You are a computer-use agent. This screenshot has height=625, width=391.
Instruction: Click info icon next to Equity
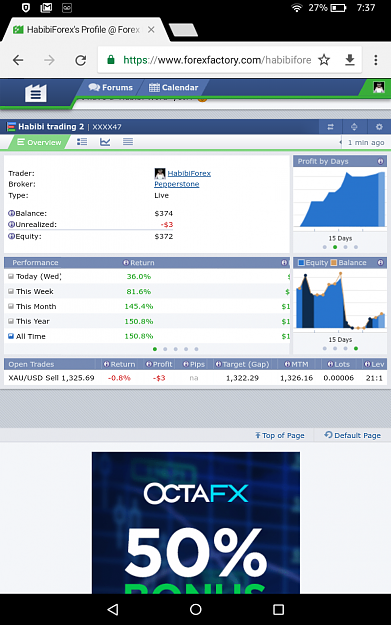coord(11,236)
